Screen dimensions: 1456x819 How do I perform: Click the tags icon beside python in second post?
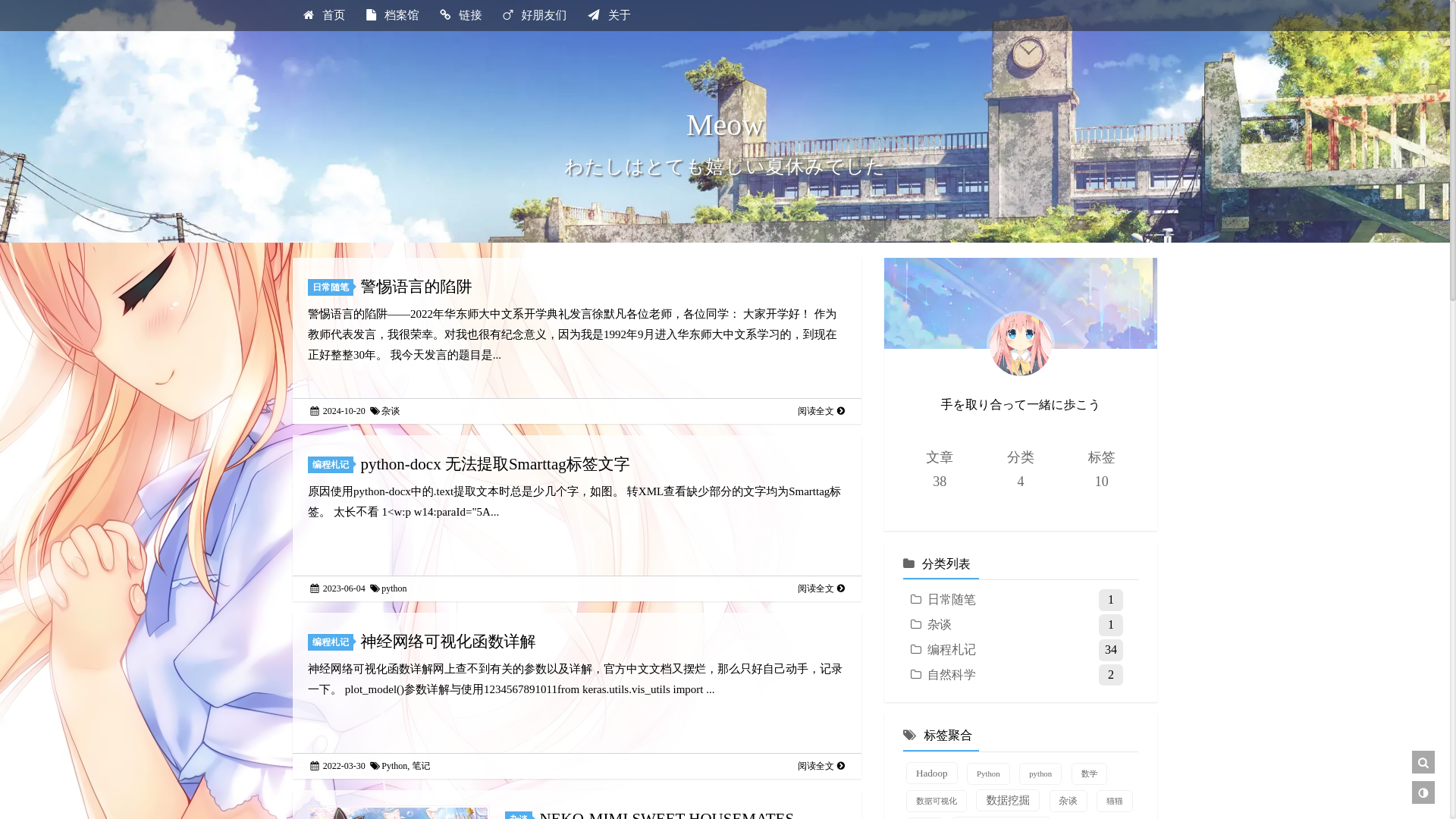tap(375, 588)
